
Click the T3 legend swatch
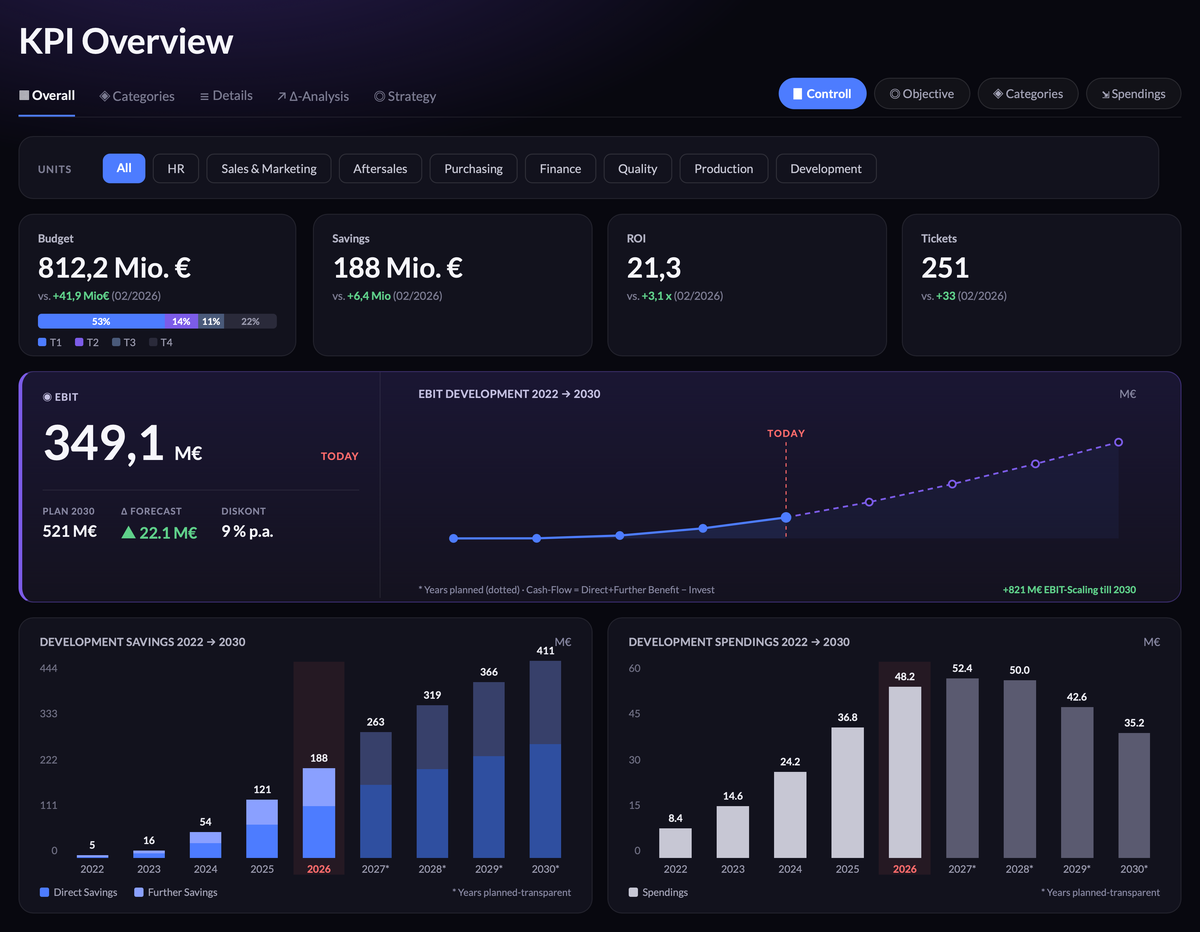tap(116, 342)
